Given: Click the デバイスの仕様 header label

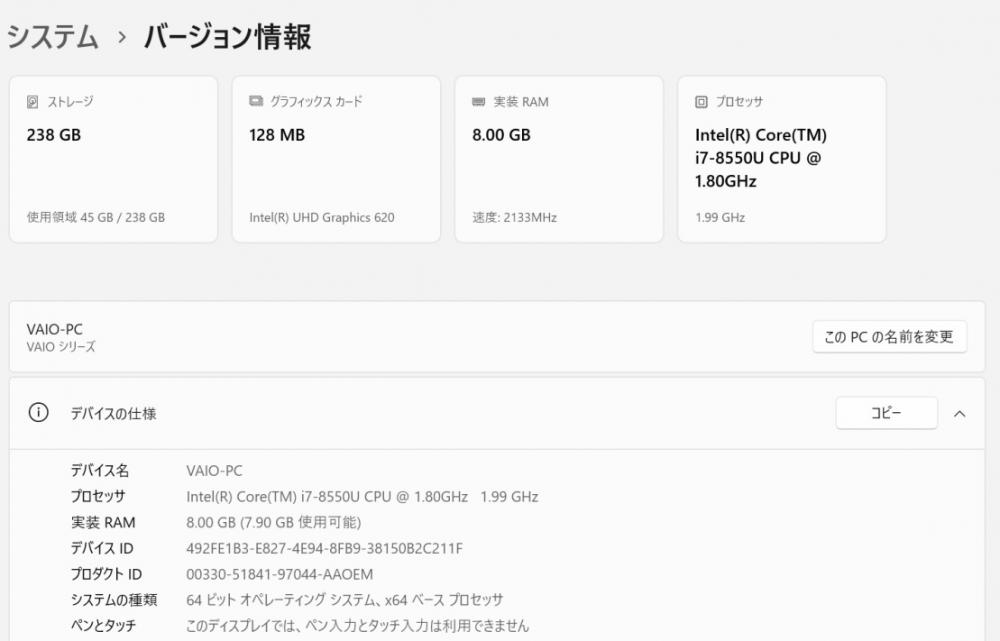Looking at the screenshot, I should tap(114, 414).
